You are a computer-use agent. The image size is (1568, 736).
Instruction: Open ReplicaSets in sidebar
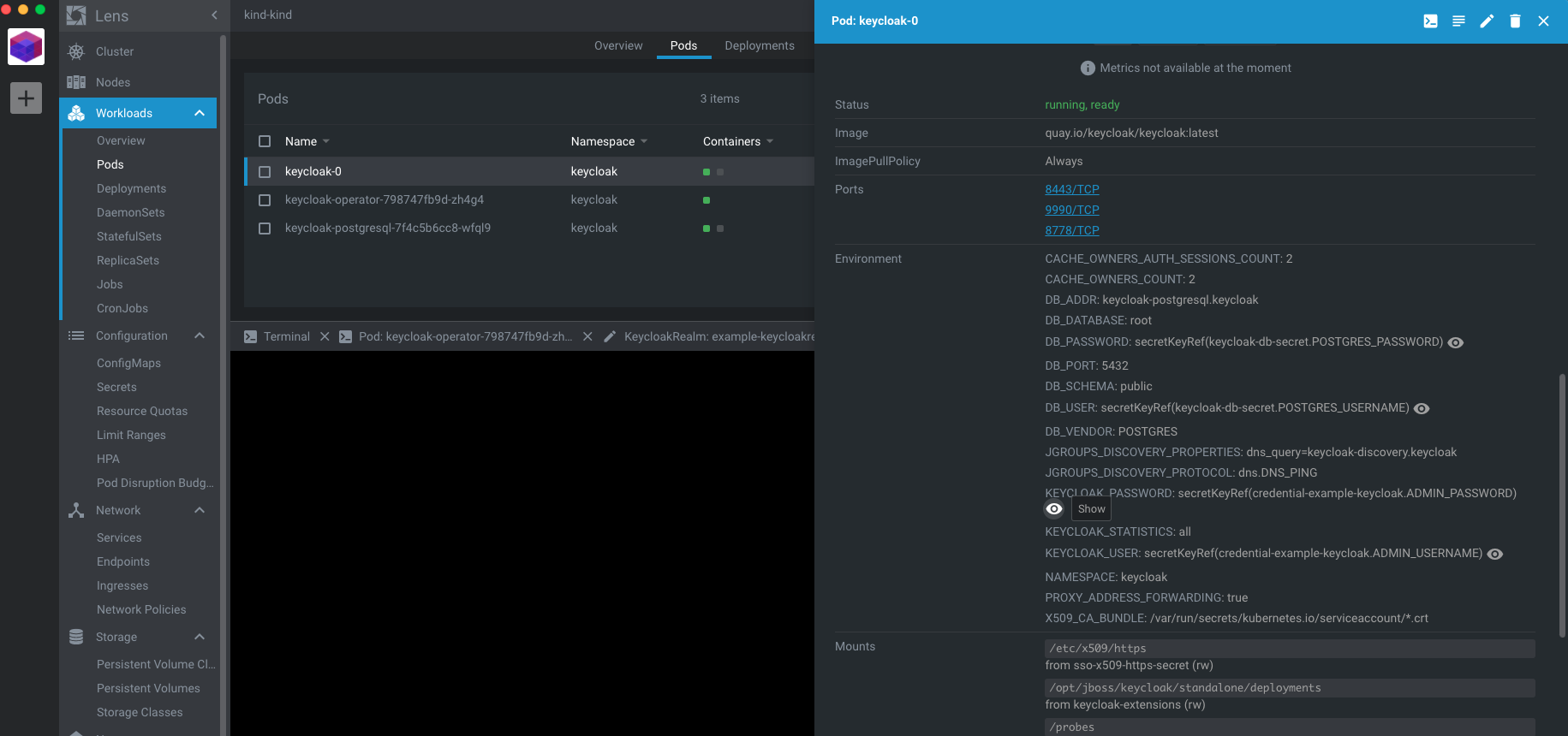coord(128,260)
